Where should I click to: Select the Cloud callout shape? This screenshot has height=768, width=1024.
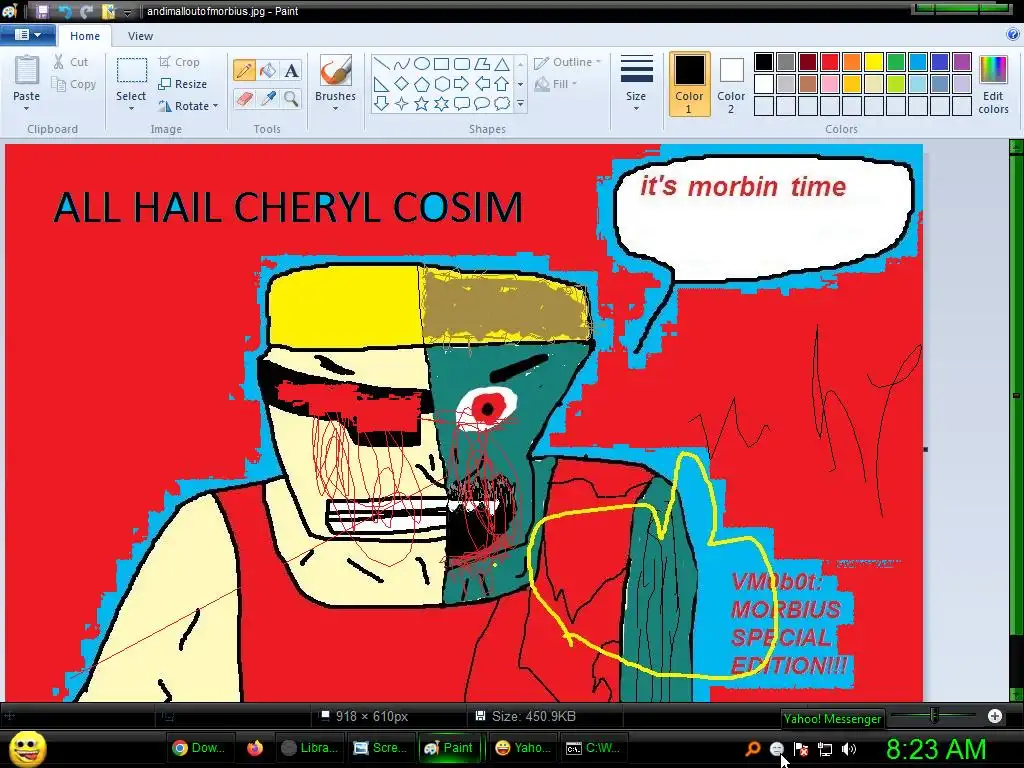502,103
